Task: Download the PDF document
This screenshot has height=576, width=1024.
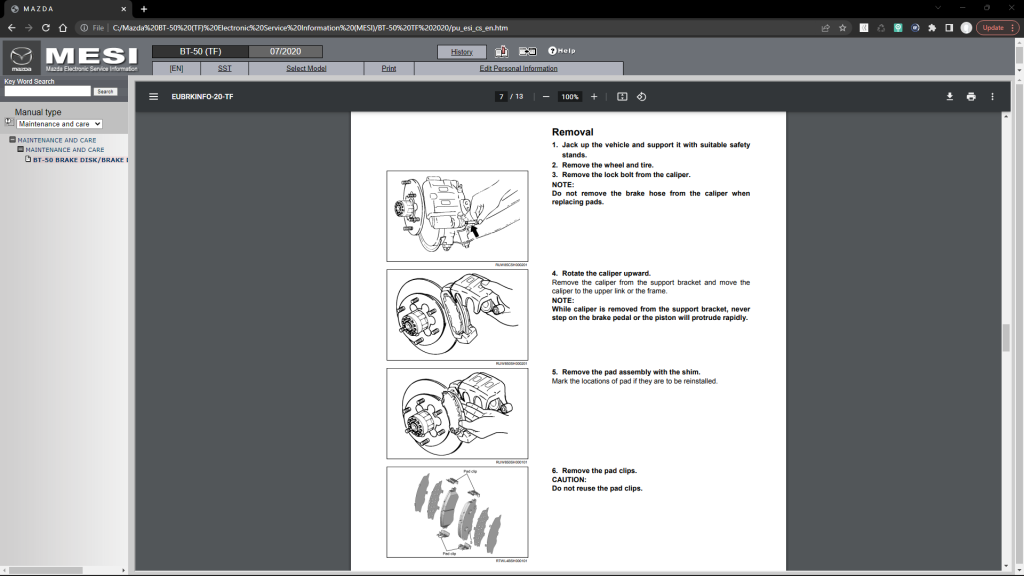Action: point(950,97)
